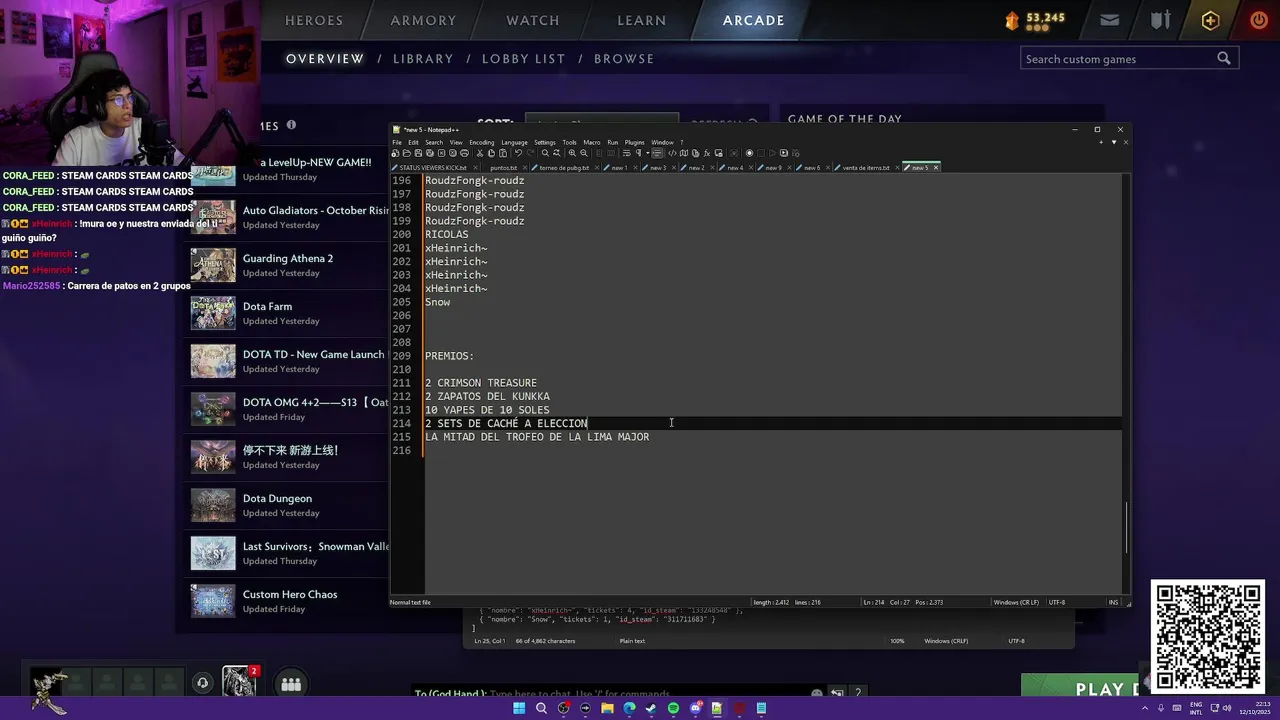The image size is (1280, 720).
Task: Click the Paste icon in Notepad++ toolbar
Action: pyautogui.click(x=503, y=153)
